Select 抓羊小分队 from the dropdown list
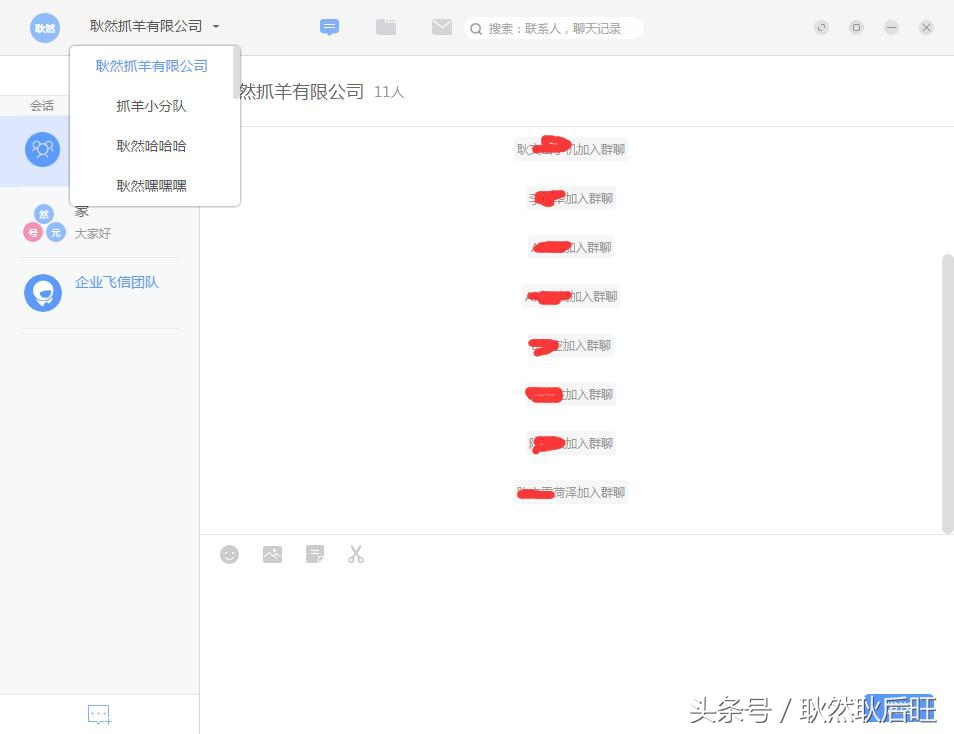 click(151, 105)
